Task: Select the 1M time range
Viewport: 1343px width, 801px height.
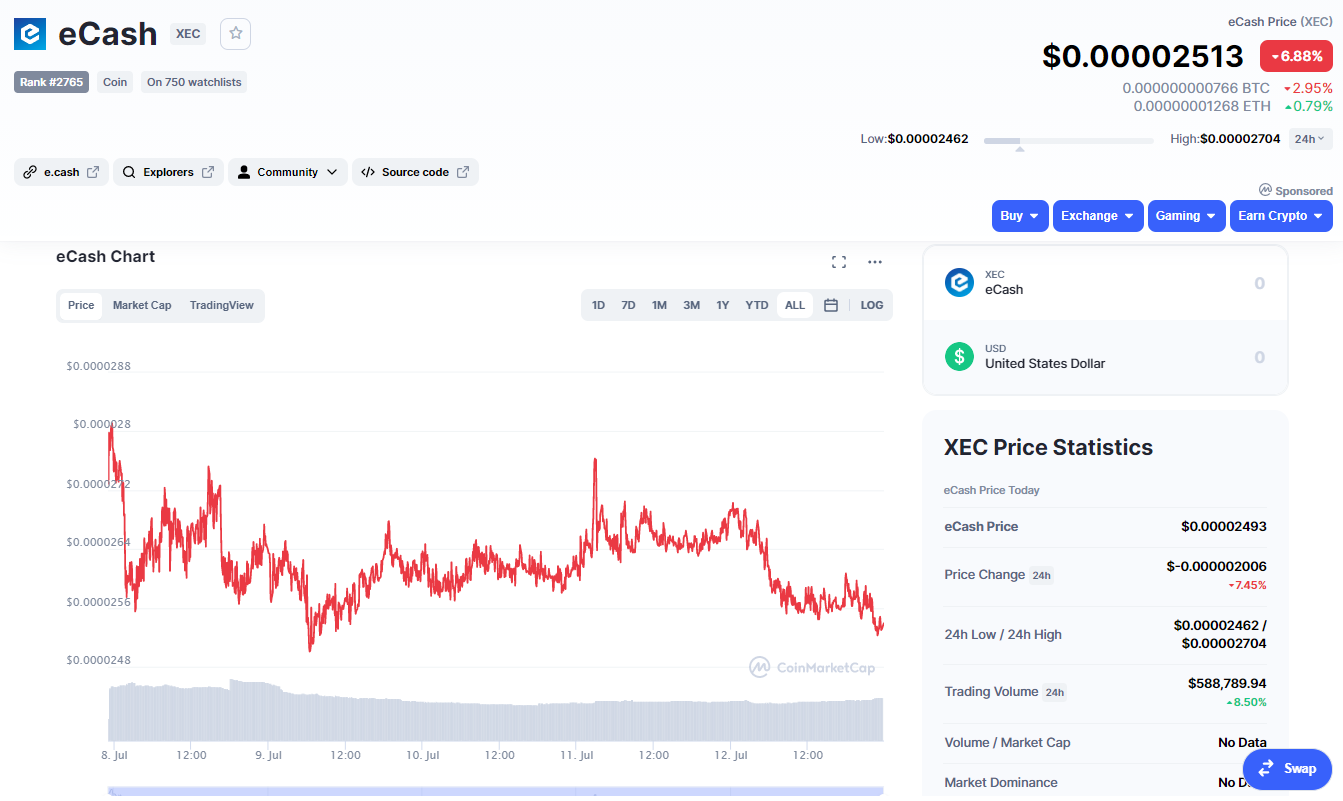Action: tap(659, 305)
